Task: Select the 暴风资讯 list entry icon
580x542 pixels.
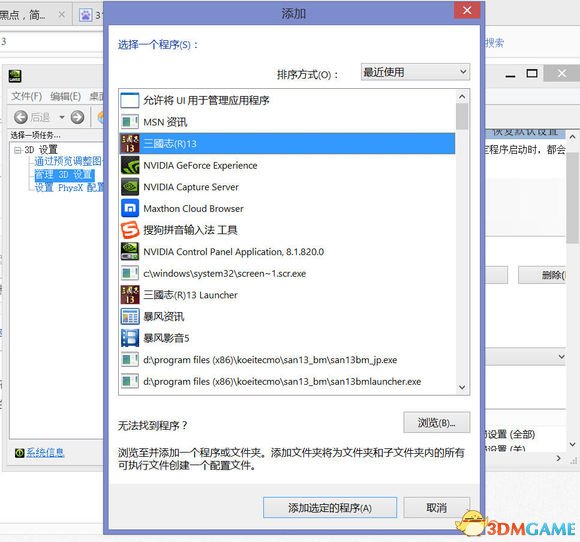Action: point(130,316)
